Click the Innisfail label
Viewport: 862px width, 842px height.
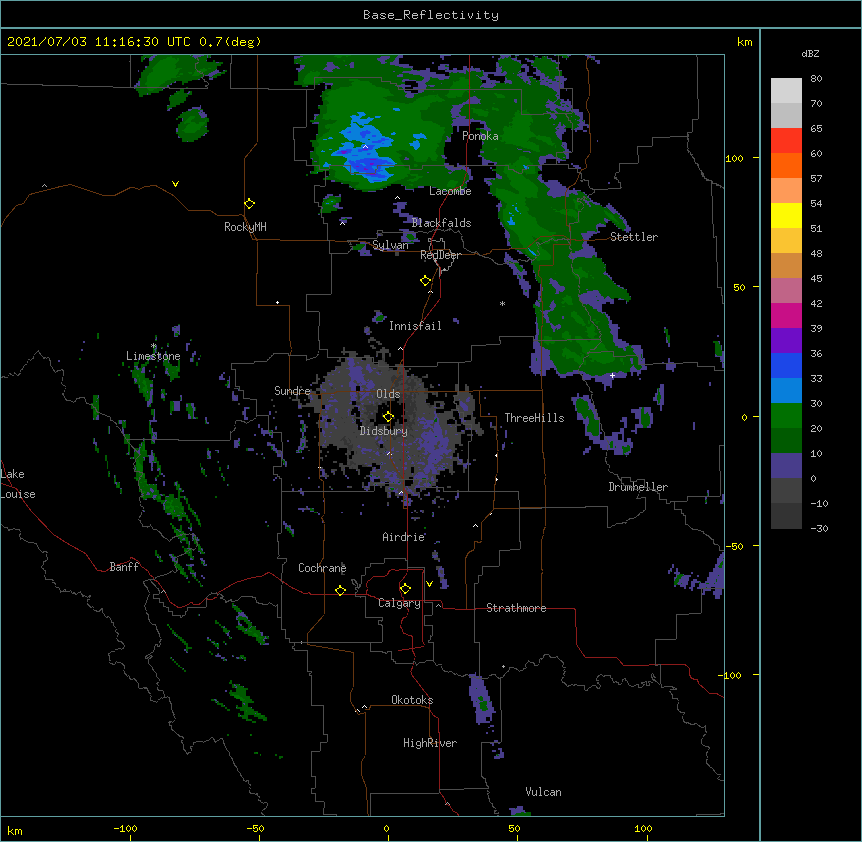point(415,326)
